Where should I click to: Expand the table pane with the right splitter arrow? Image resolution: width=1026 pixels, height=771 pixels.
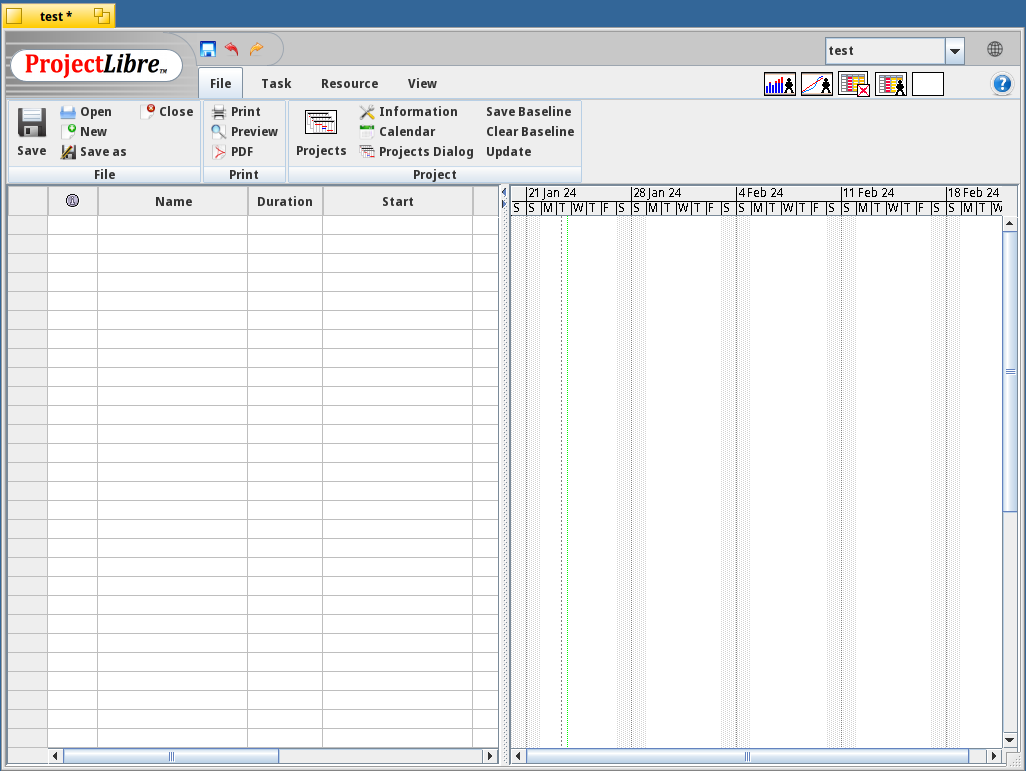(504, 204)
